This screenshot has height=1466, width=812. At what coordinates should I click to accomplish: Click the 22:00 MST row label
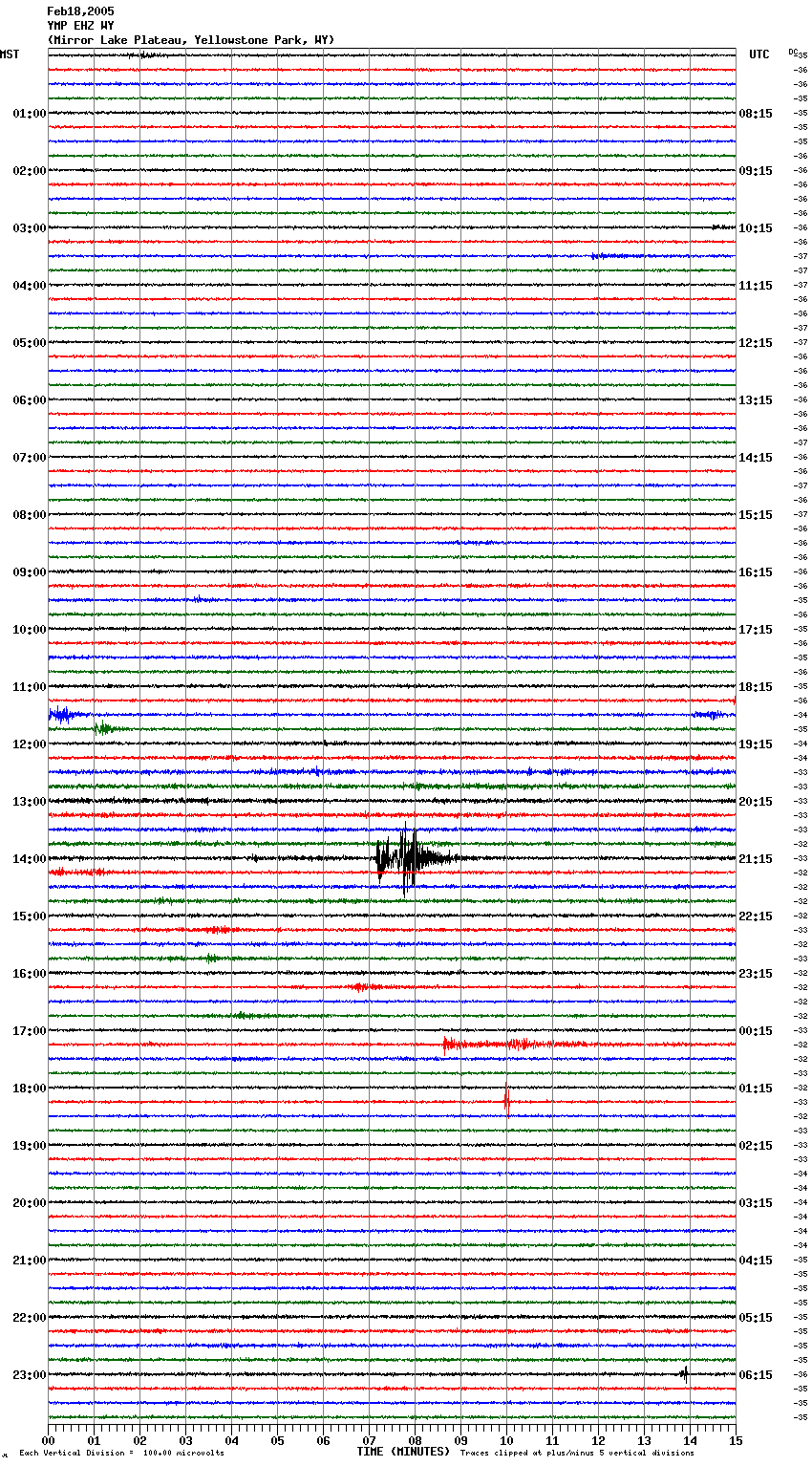click(x=30, y=1318)
